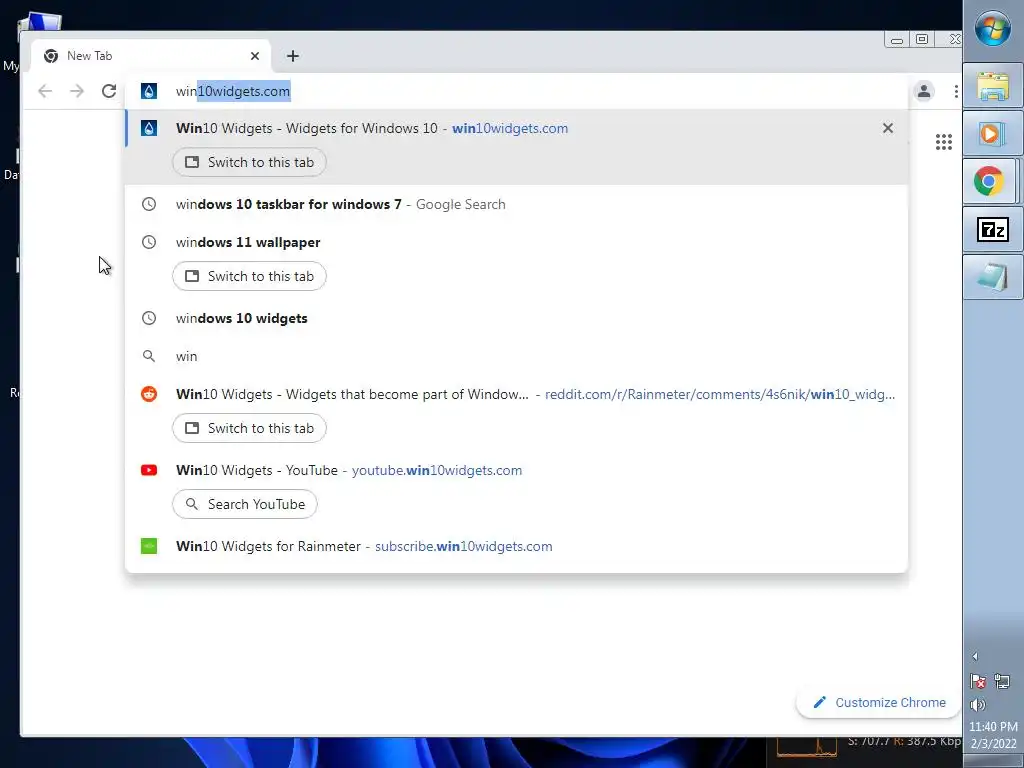Open the Windows Start orb
This screenshot has width=1024, height=768.
coord(993,29)
